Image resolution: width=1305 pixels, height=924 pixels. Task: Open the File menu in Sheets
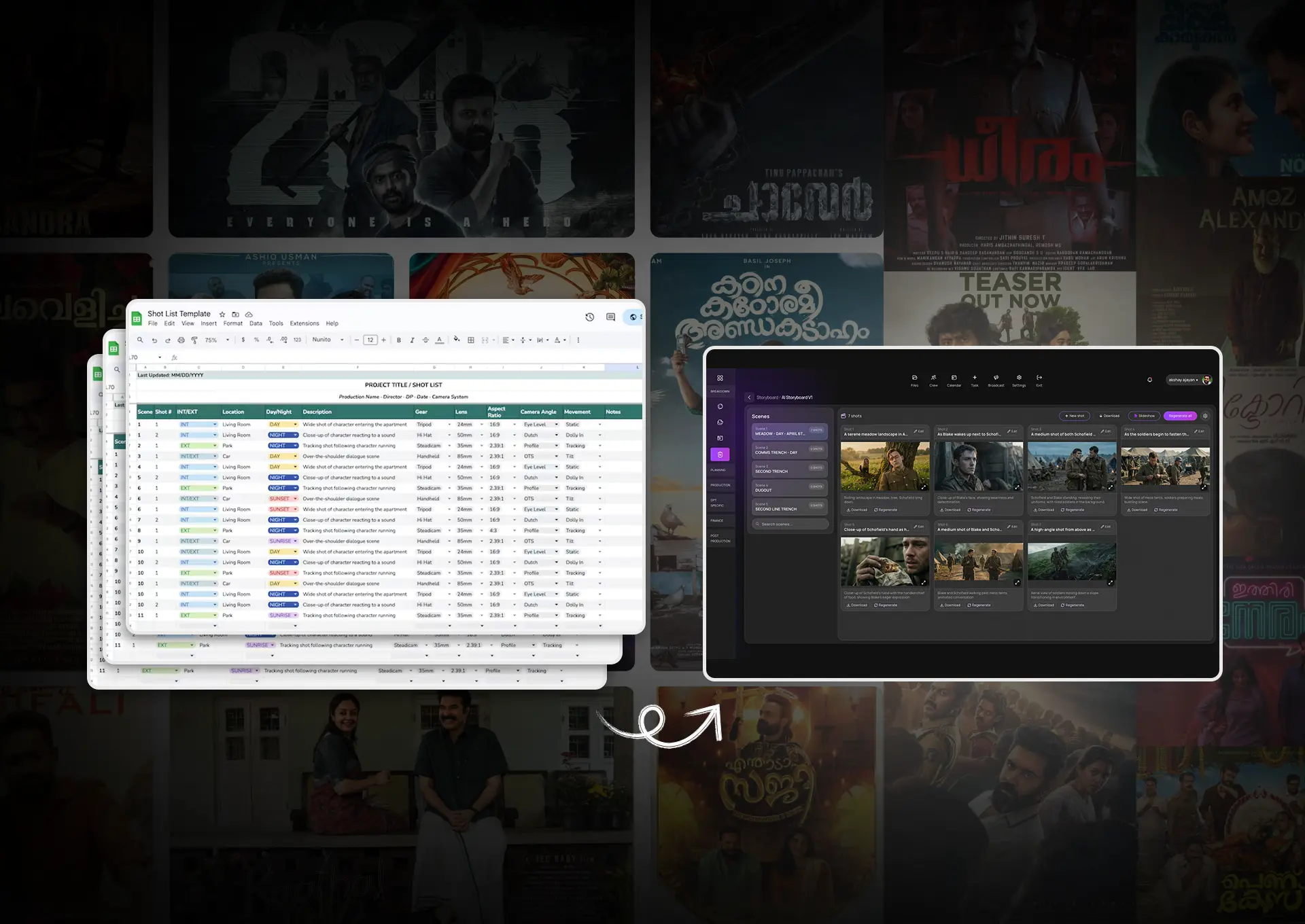coord(152,323)
